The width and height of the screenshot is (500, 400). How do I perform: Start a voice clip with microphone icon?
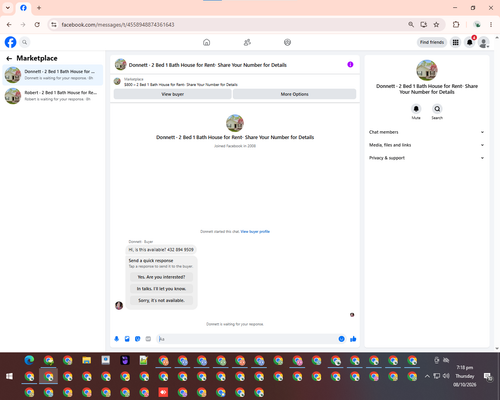pos(117,339)
